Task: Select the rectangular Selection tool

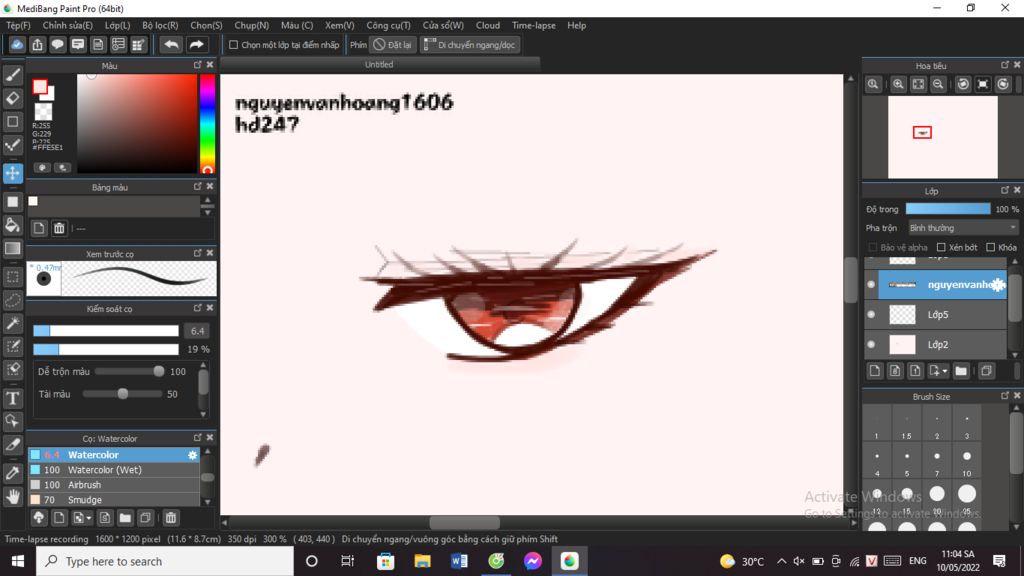Action: tap(12, 277)
